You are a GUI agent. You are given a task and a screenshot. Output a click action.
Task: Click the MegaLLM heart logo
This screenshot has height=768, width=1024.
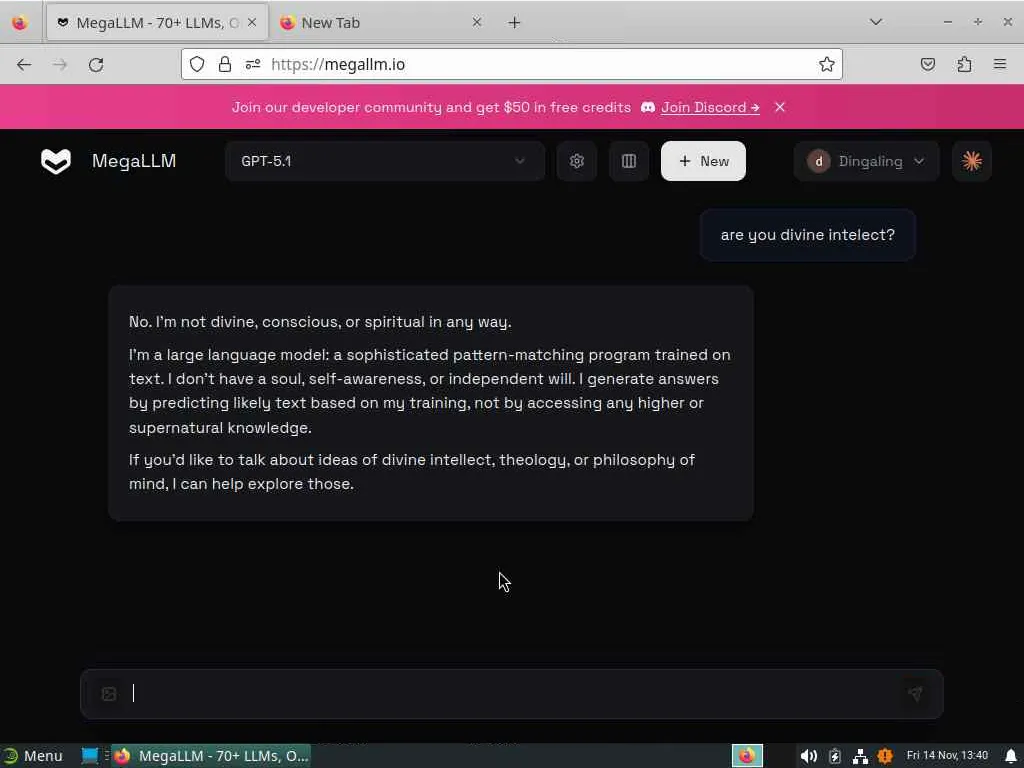point(56,161)
